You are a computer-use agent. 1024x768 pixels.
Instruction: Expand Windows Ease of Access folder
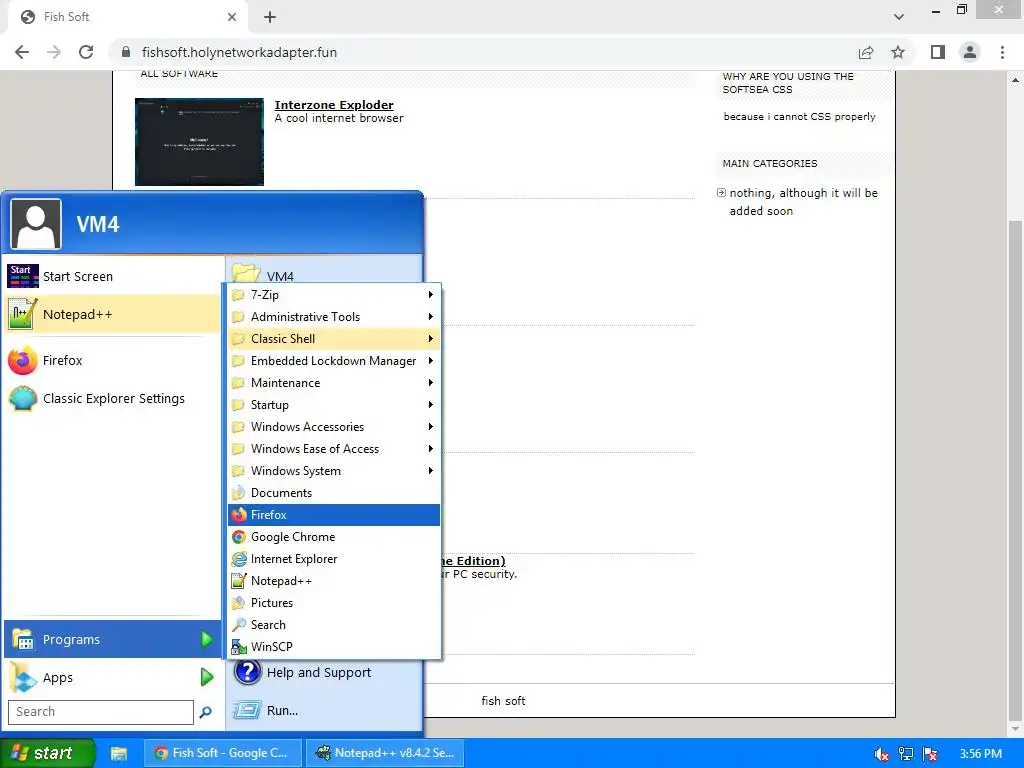pos(334,449)
